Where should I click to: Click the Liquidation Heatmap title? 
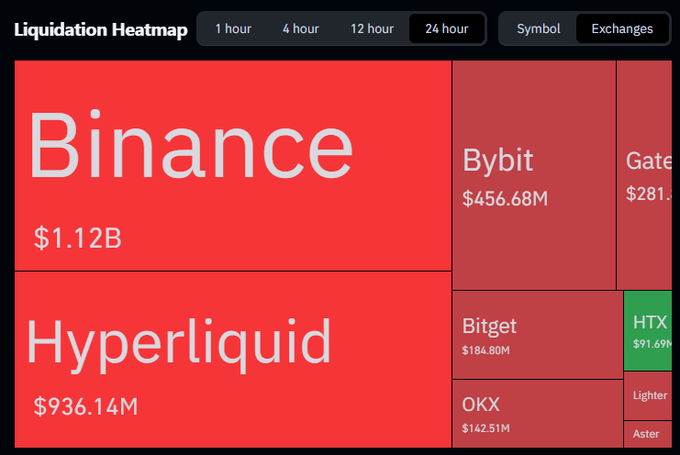pyautogui.click(x=101, y=29)
